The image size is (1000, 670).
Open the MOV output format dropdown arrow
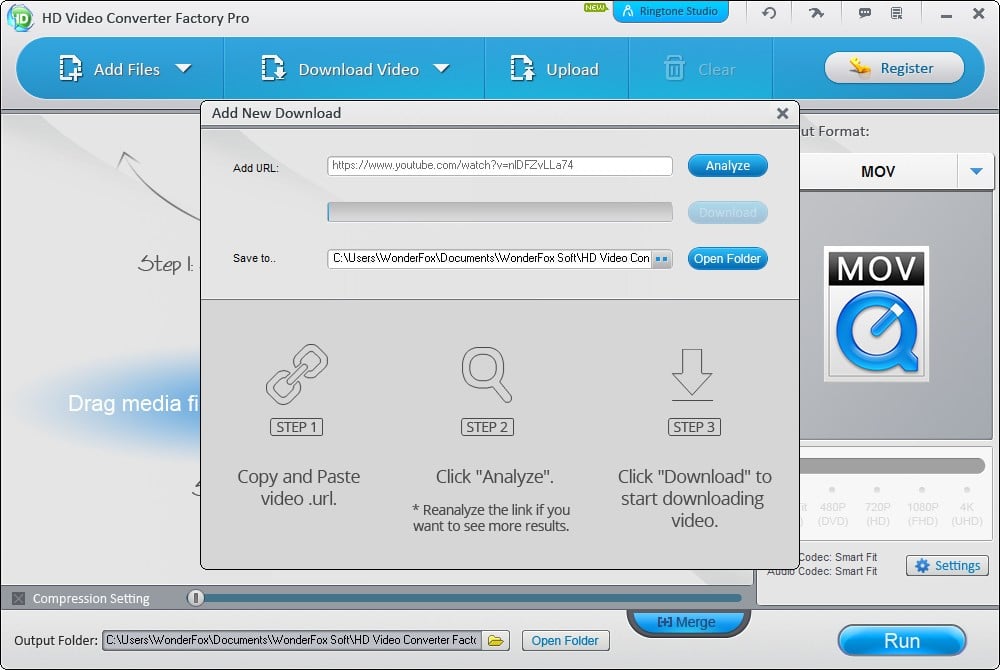(x=976, y=172)
